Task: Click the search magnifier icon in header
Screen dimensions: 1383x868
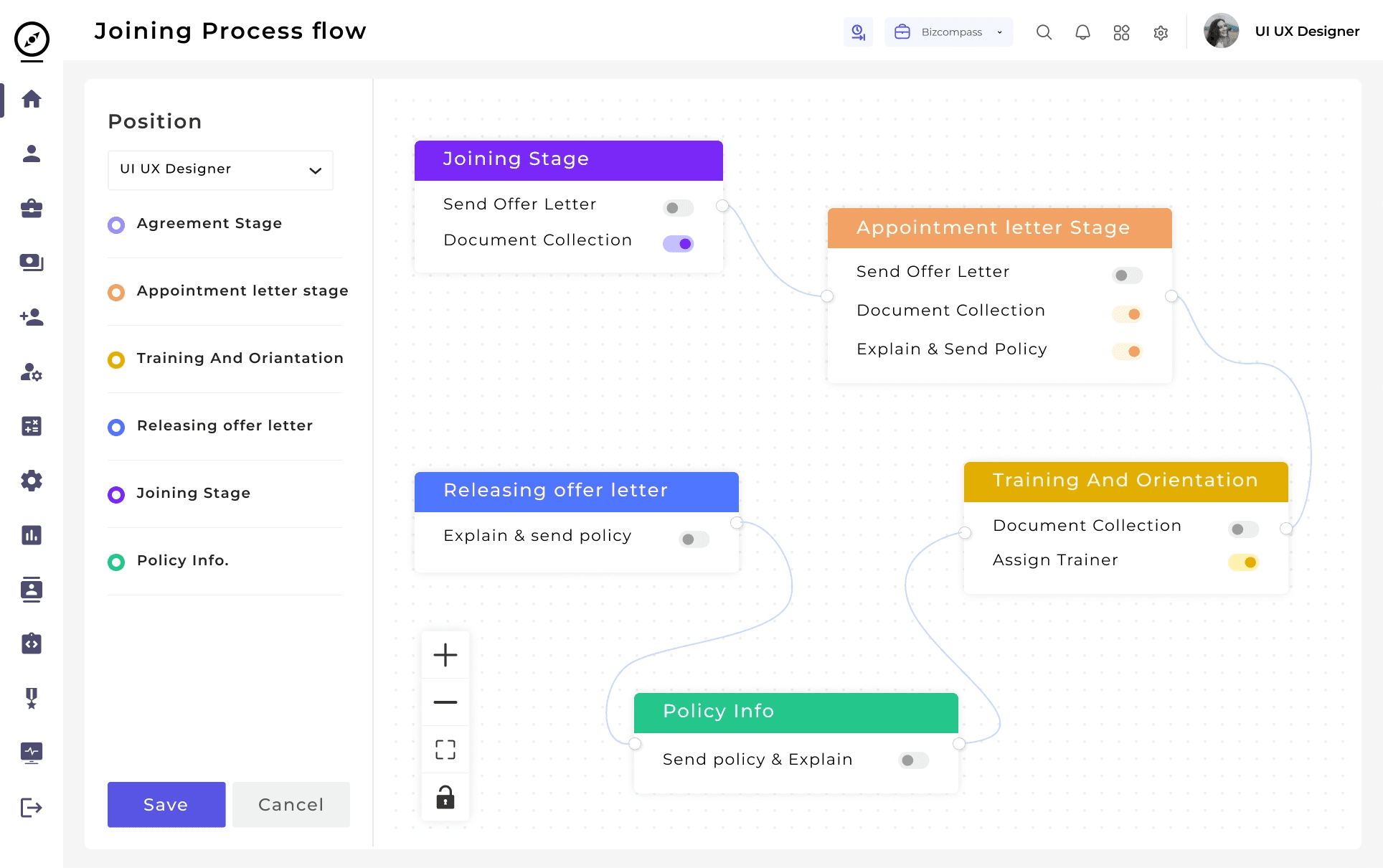Action: point(1044,32)
